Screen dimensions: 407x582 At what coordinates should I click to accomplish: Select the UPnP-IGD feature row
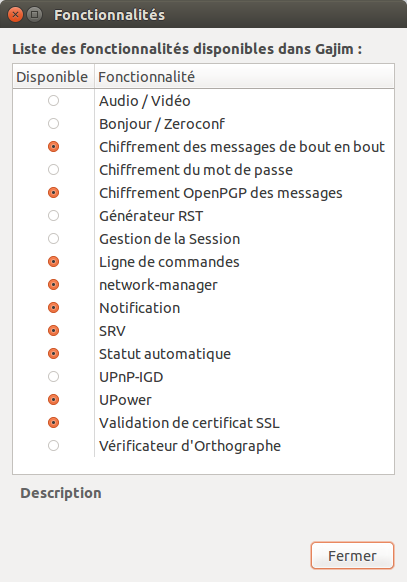coord(203,377)
